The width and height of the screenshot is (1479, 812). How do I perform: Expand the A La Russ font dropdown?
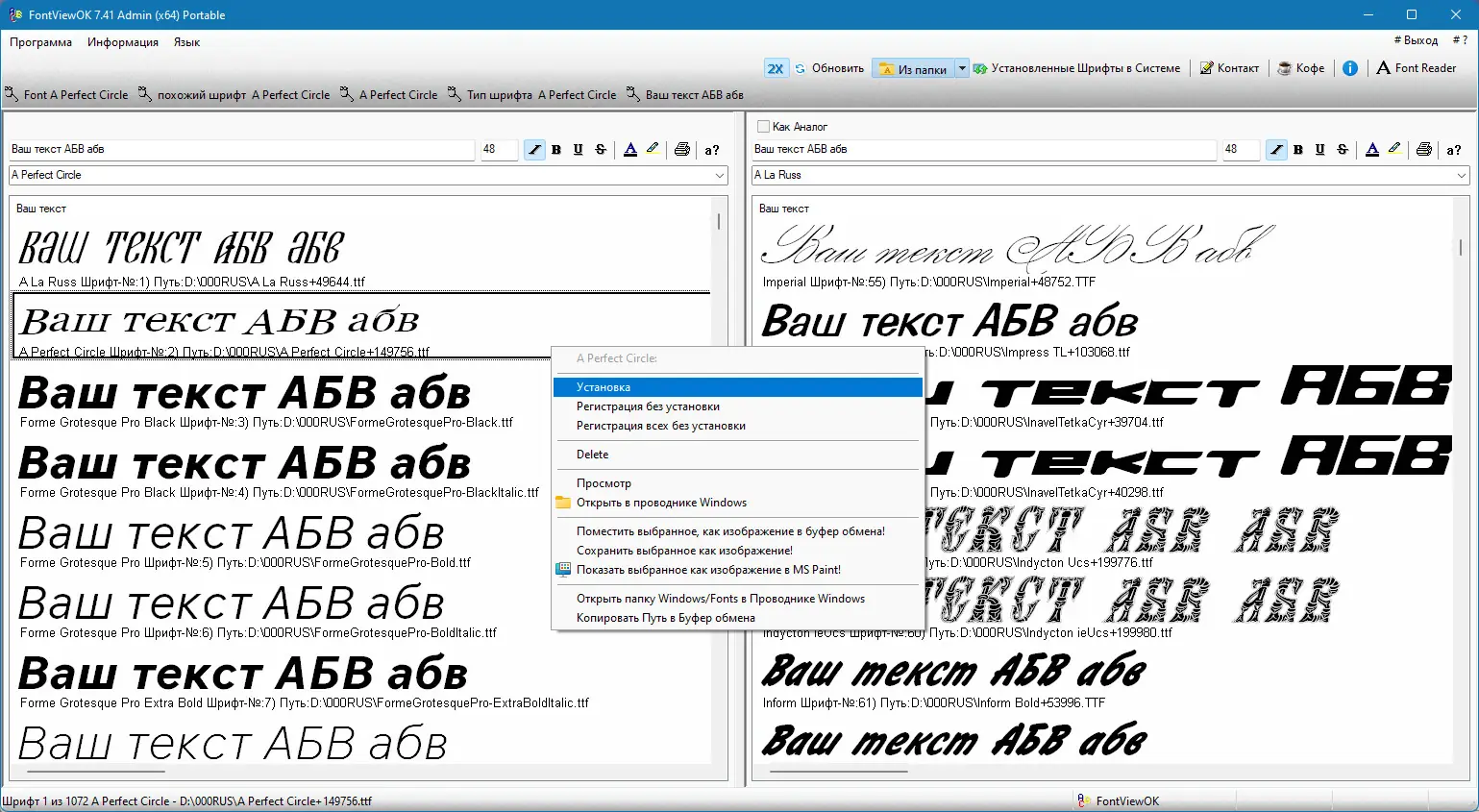(1462, 176)
